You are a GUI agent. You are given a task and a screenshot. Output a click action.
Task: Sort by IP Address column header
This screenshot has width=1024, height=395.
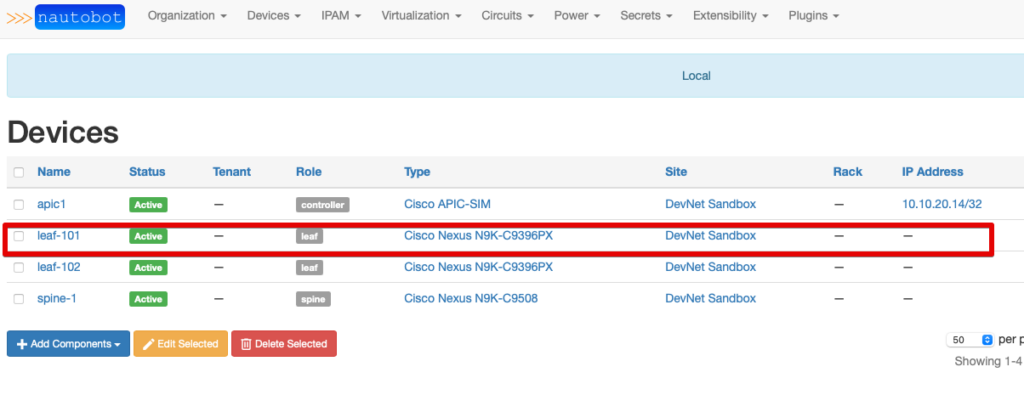pyautogui.click(x=933, y=172)
